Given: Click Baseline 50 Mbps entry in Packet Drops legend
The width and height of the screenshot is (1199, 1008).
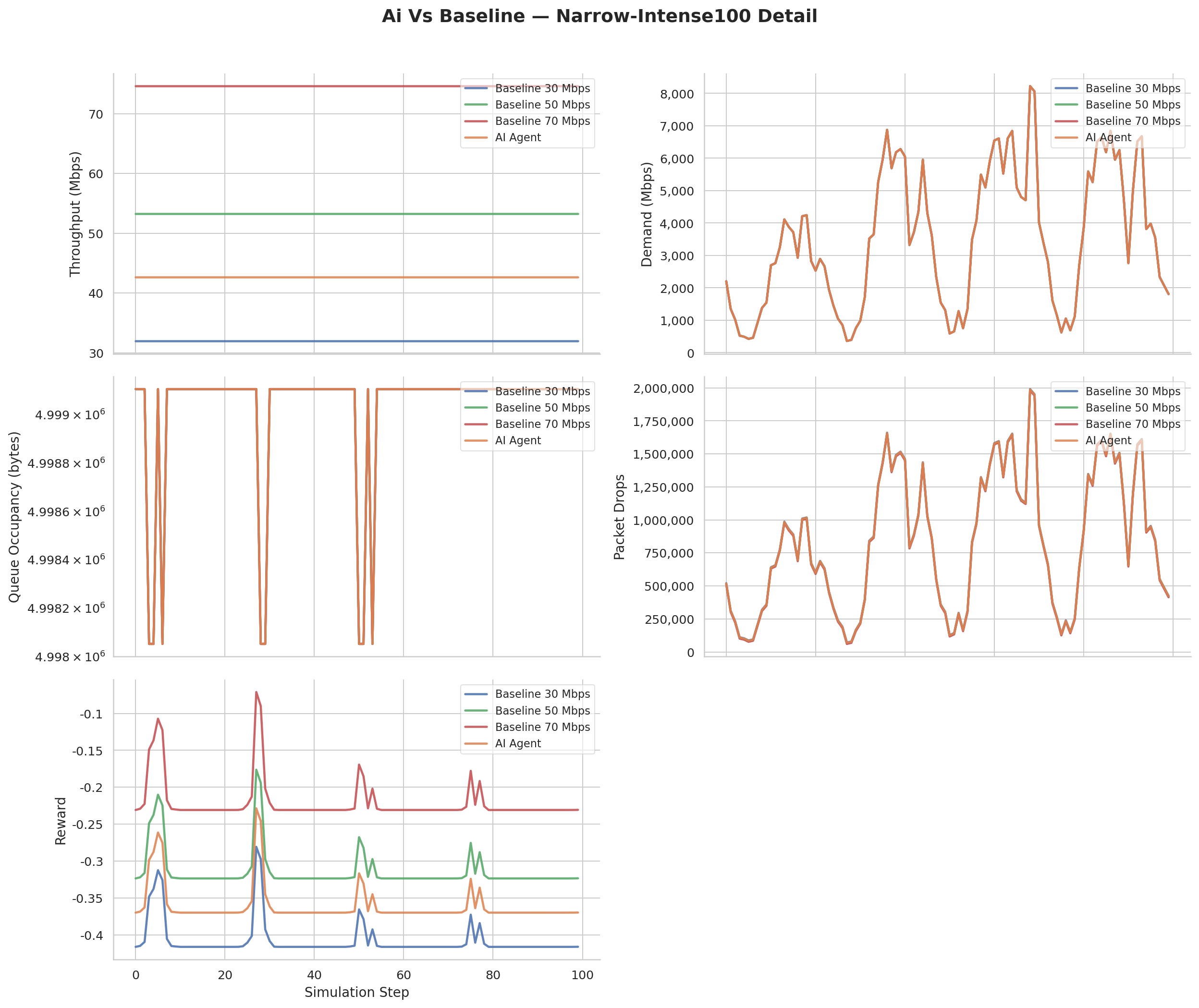Looking at the screenshot, I should click(x=1132, y=408).
